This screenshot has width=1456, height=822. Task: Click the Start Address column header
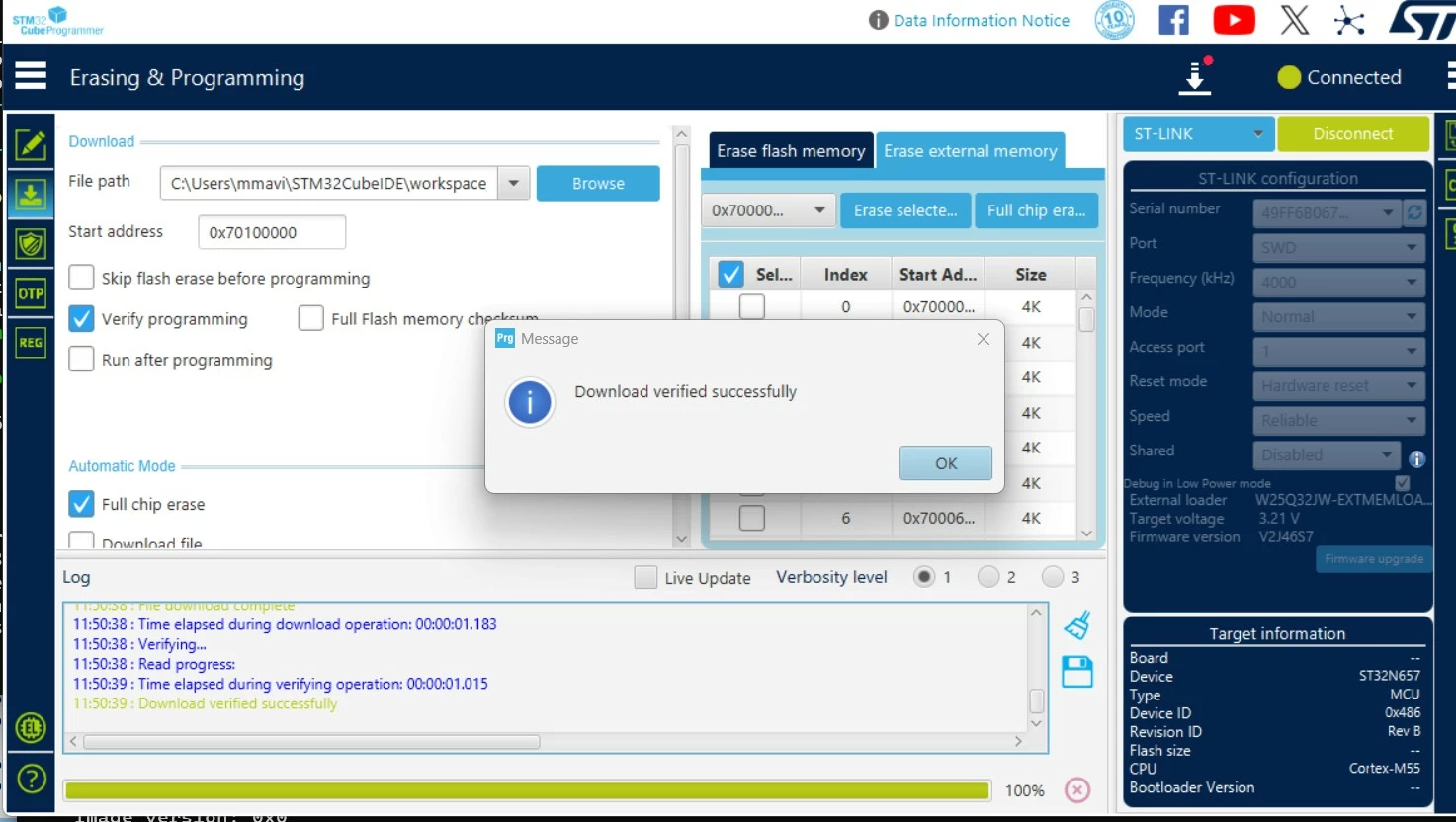(937, 274)
